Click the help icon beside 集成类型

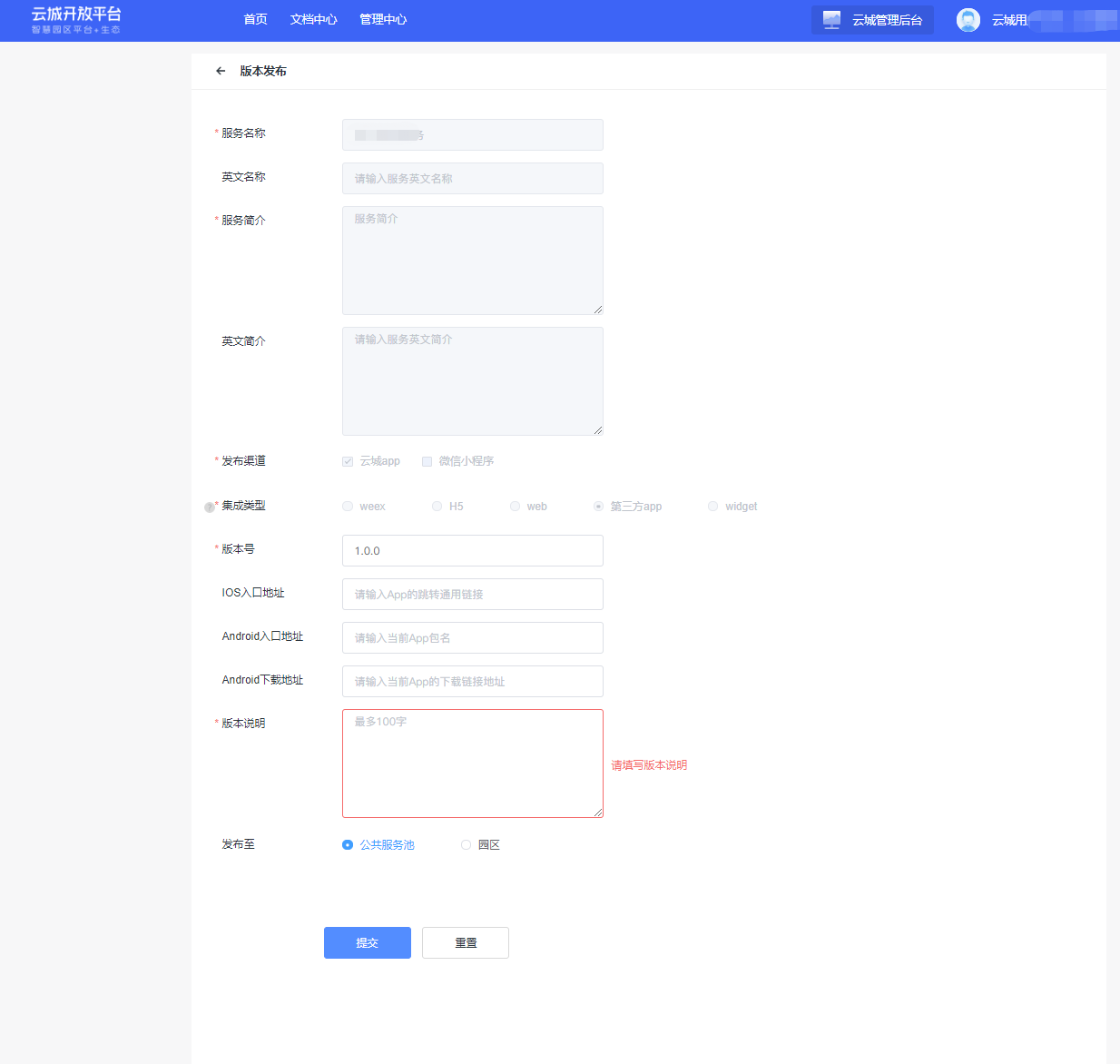tap(209, 507)
